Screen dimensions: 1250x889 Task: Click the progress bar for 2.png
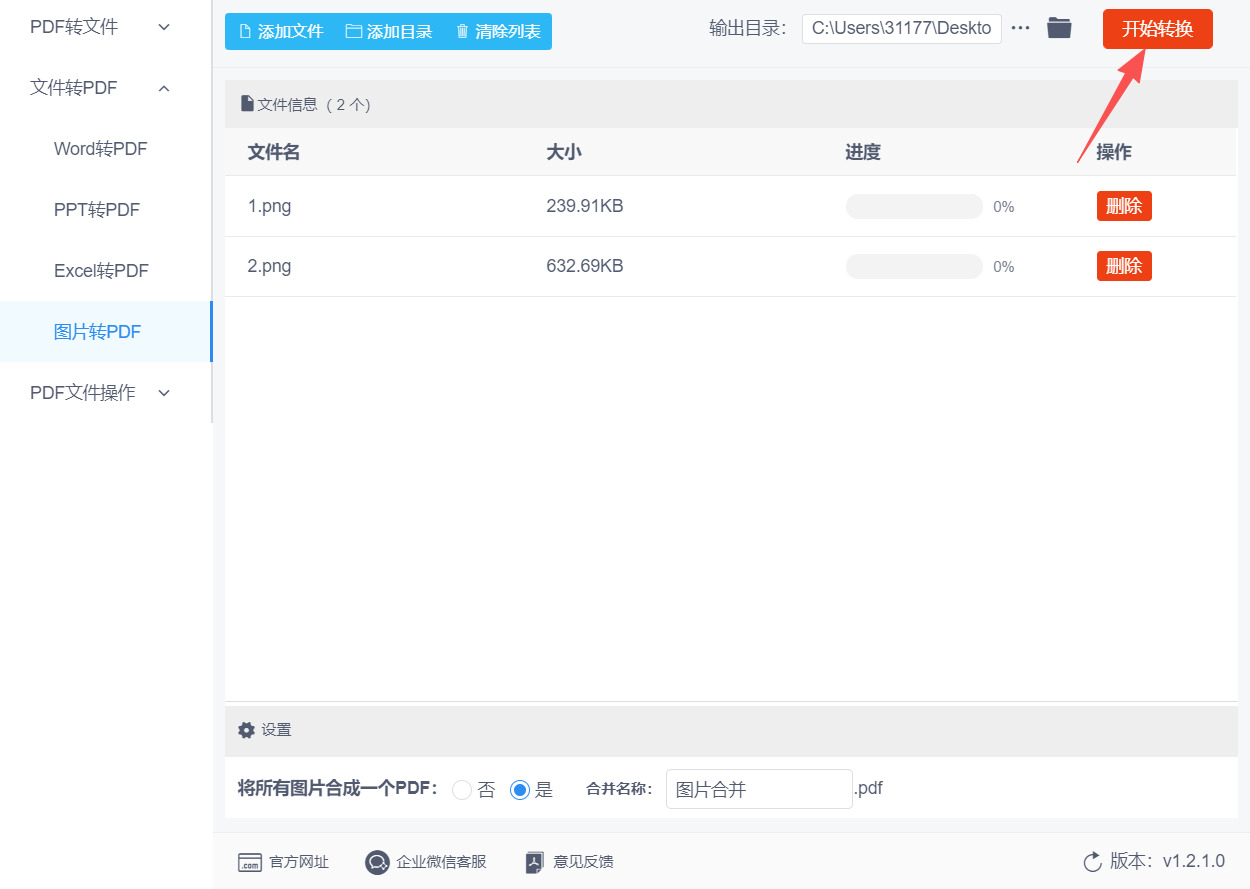(913, 266)
